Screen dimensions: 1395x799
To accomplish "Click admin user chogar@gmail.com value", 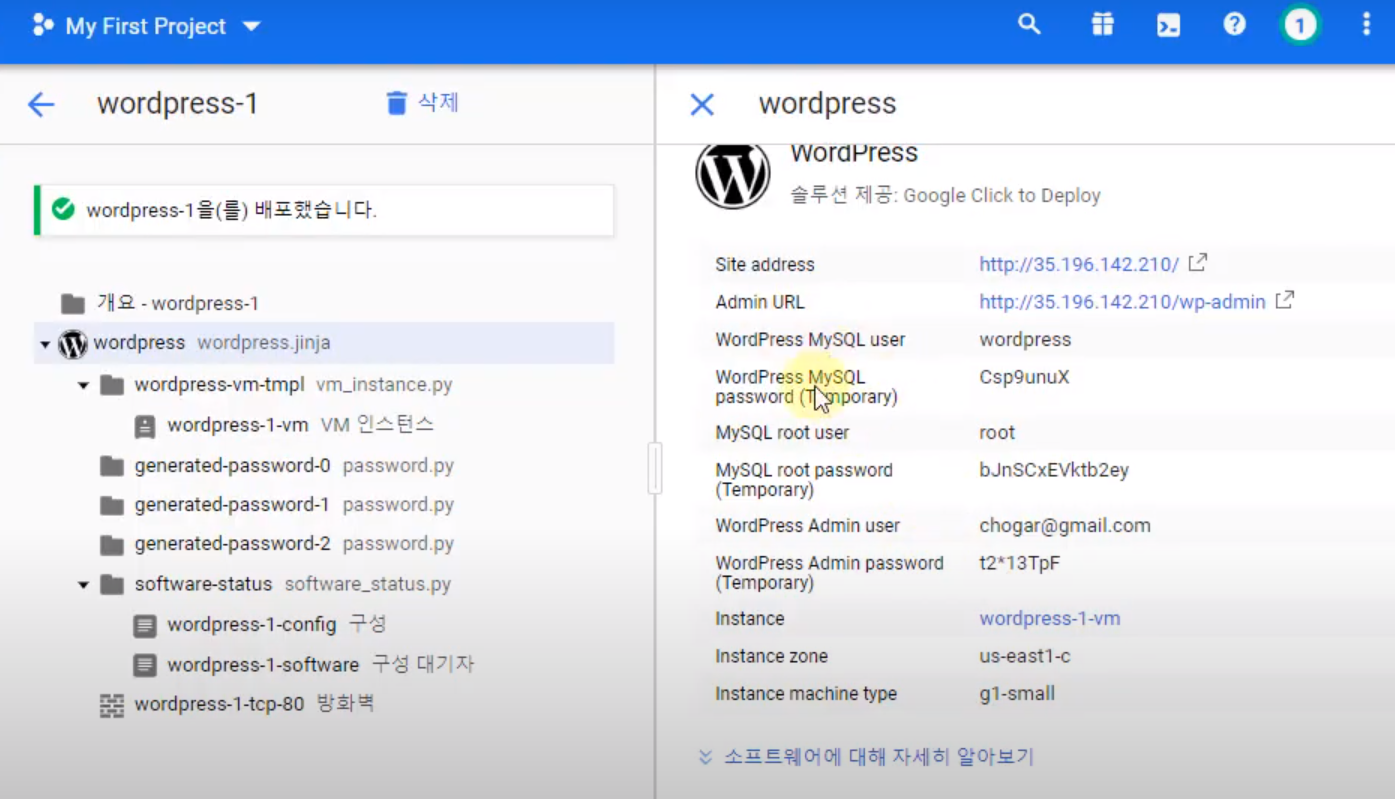I will tap(1065, 526).
